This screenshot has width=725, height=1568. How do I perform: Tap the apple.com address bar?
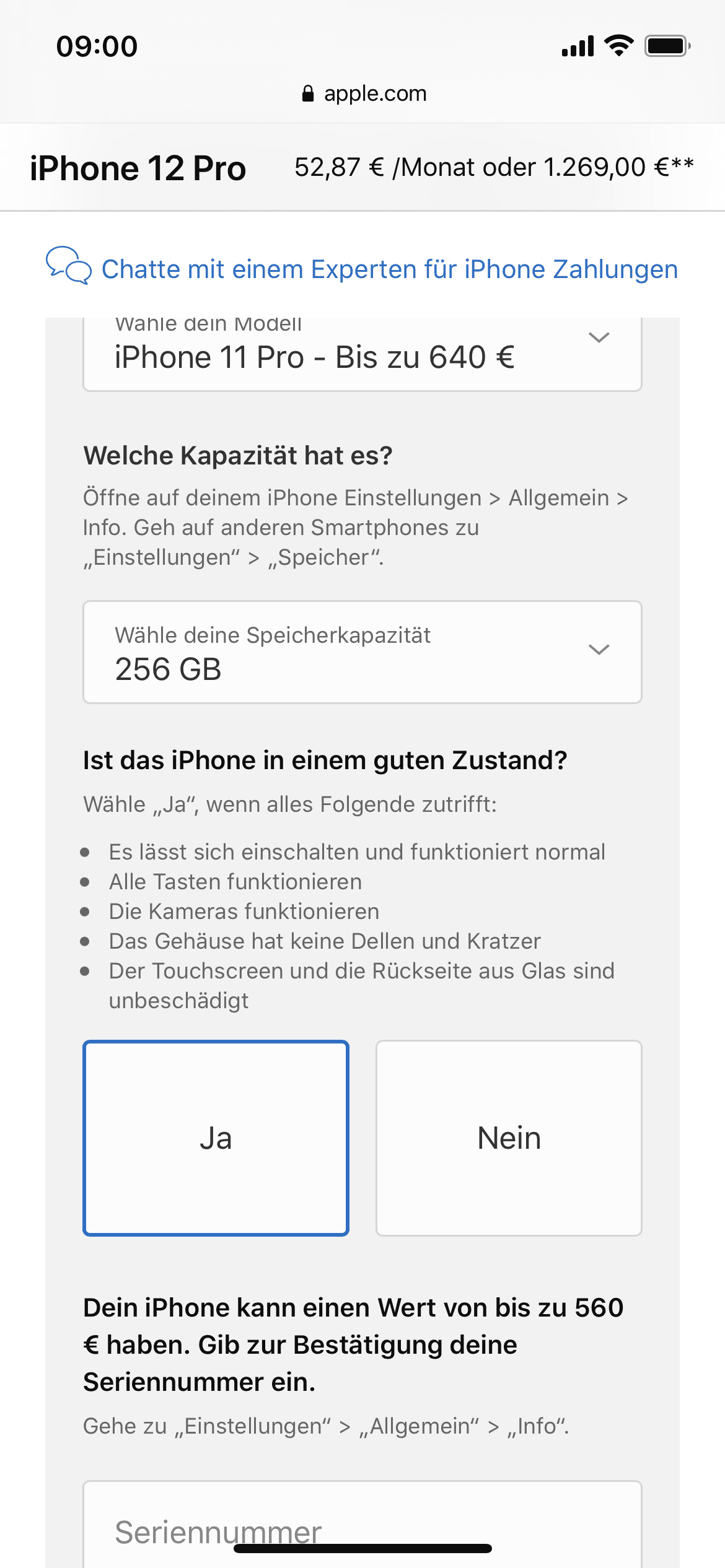coord(374,94)
